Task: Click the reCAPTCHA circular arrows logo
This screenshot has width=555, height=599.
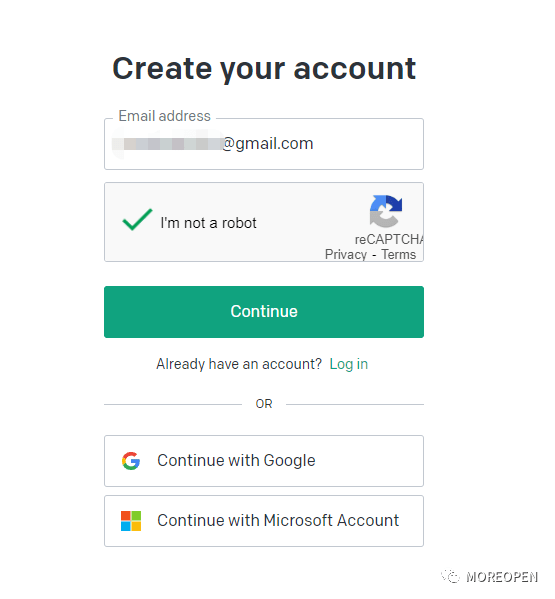Action: coord(385,211)
